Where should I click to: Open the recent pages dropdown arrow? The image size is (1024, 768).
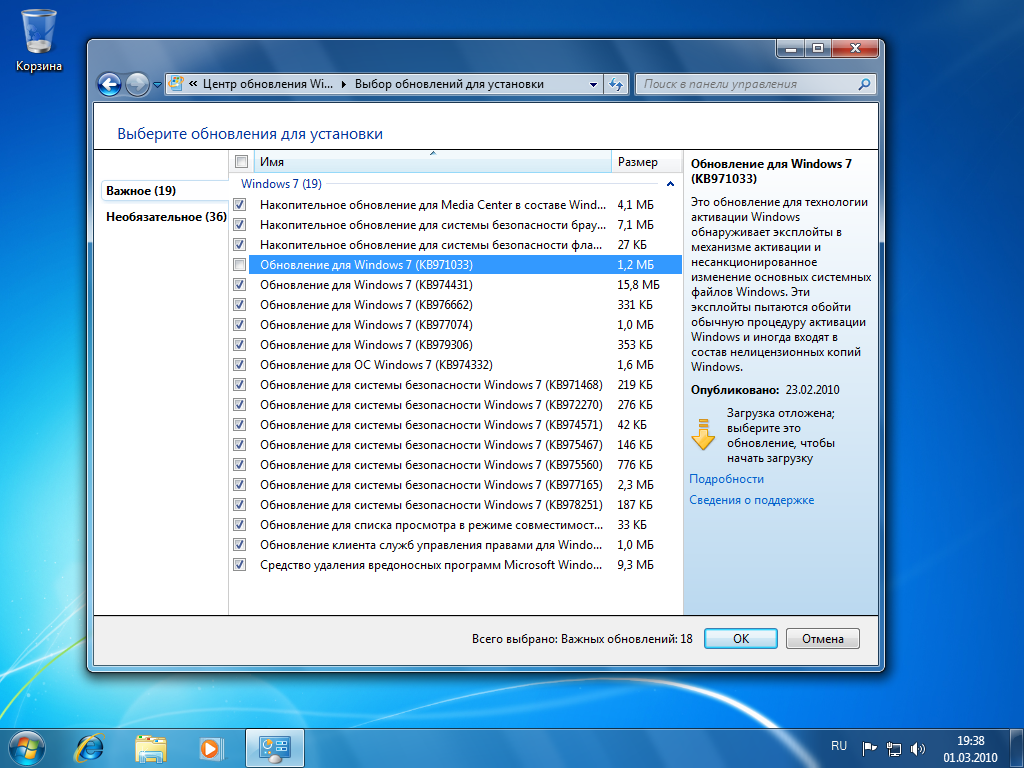click(157, 85)
